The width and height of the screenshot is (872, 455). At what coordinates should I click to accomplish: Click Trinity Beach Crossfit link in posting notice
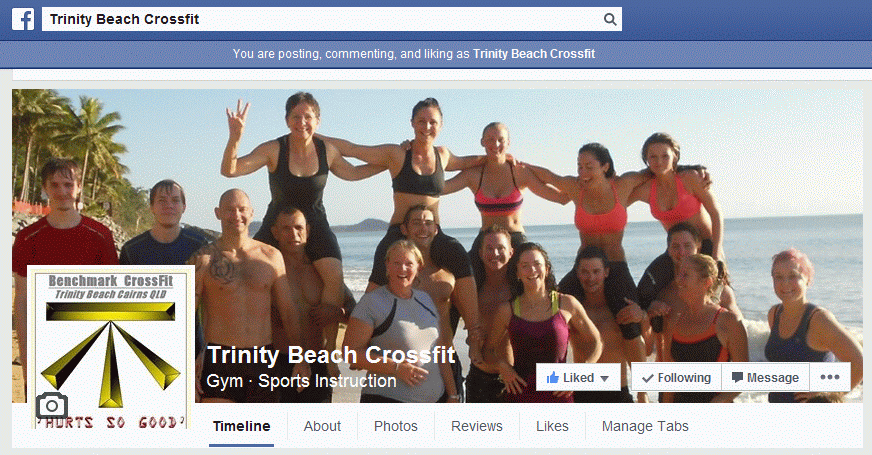(x=534, y=54)
